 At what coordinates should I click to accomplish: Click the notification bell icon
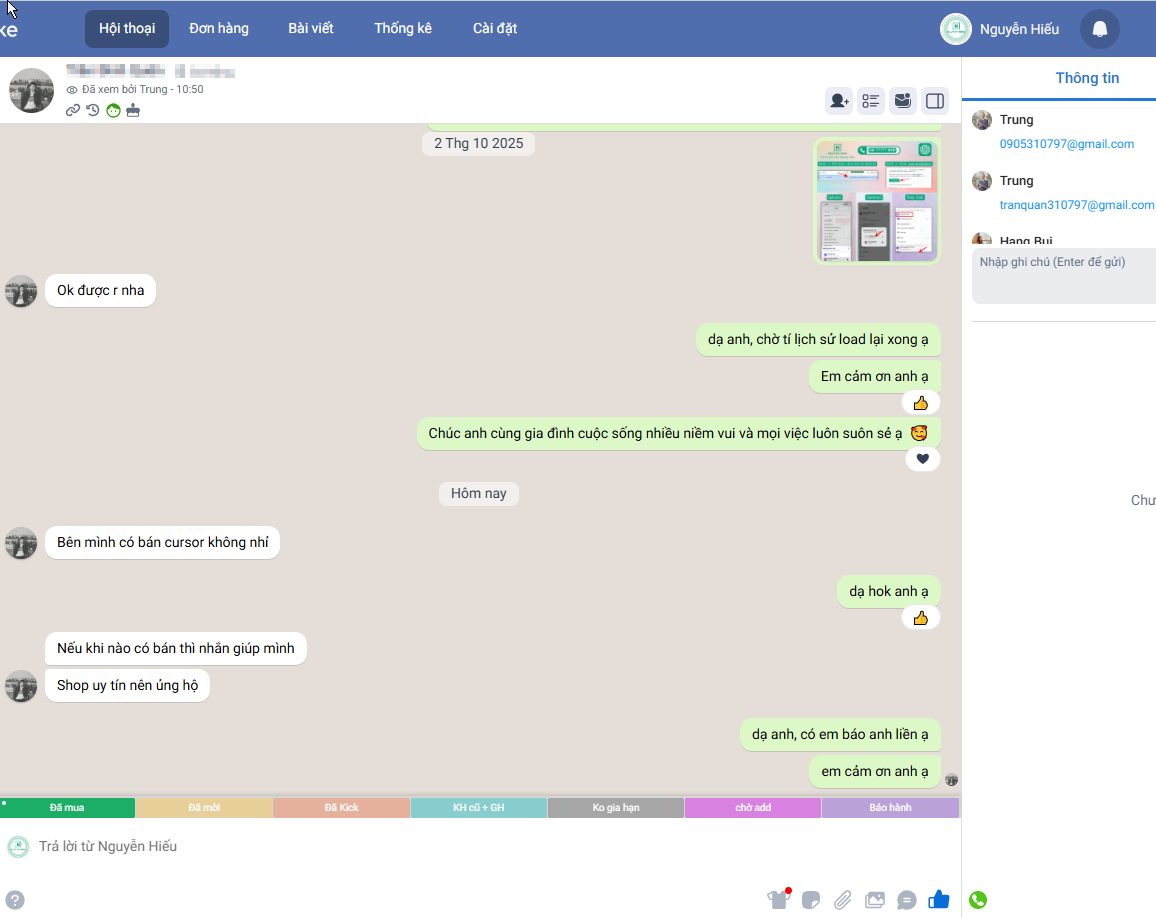(1100, 29)
